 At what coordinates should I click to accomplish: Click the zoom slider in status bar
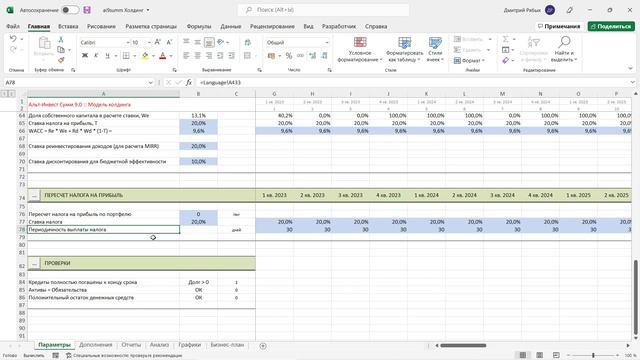(x=593, y=356)
